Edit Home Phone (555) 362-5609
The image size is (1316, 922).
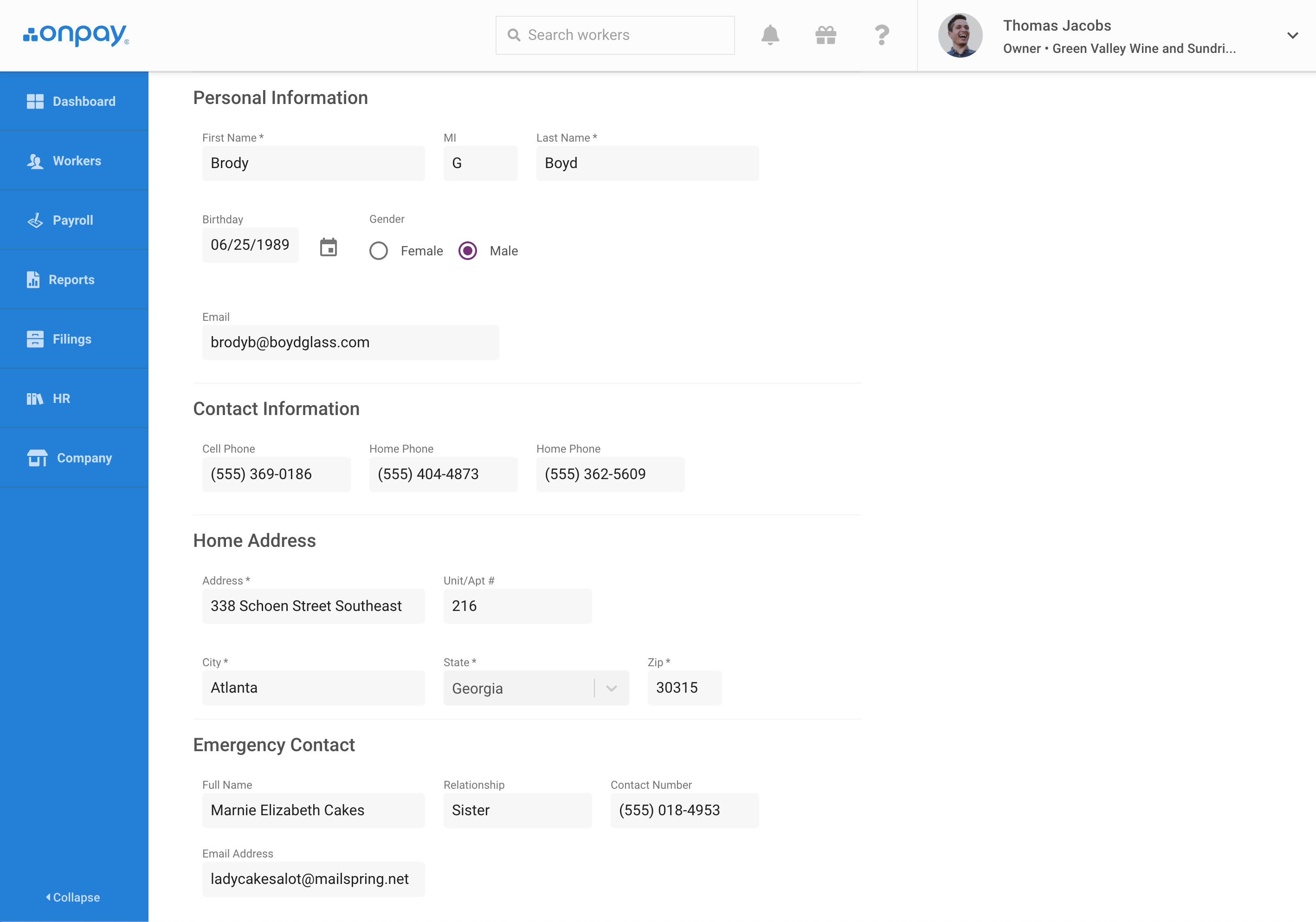pos(610,474)
